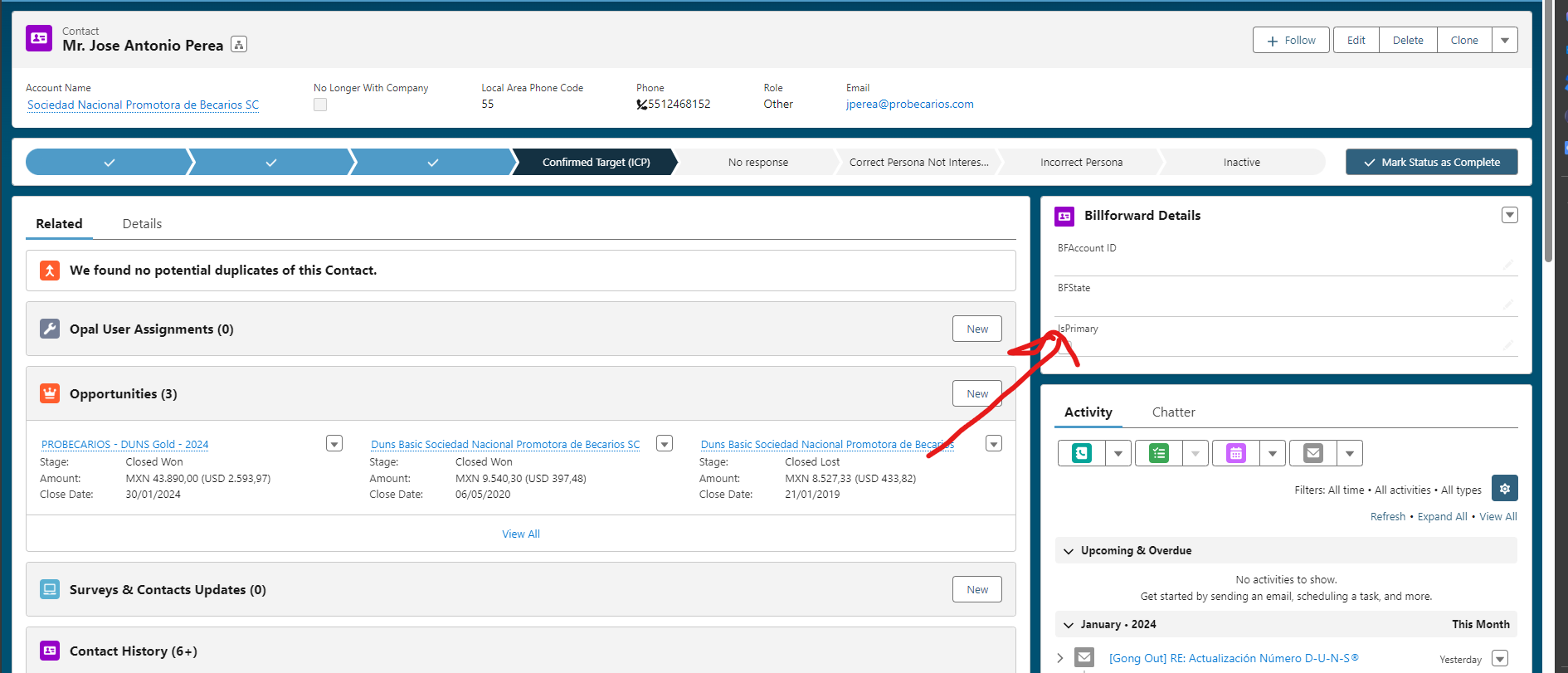Switch to the Related tab
This screenshot has width=1568, height=673.
(59, 224)
